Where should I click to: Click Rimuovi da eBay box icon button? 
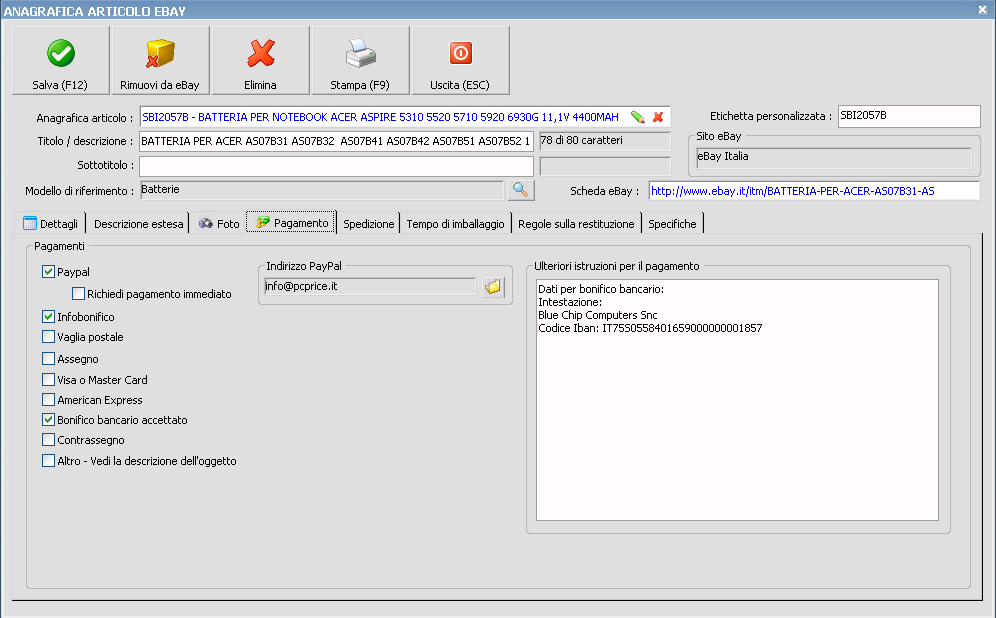tap(160, 60)
